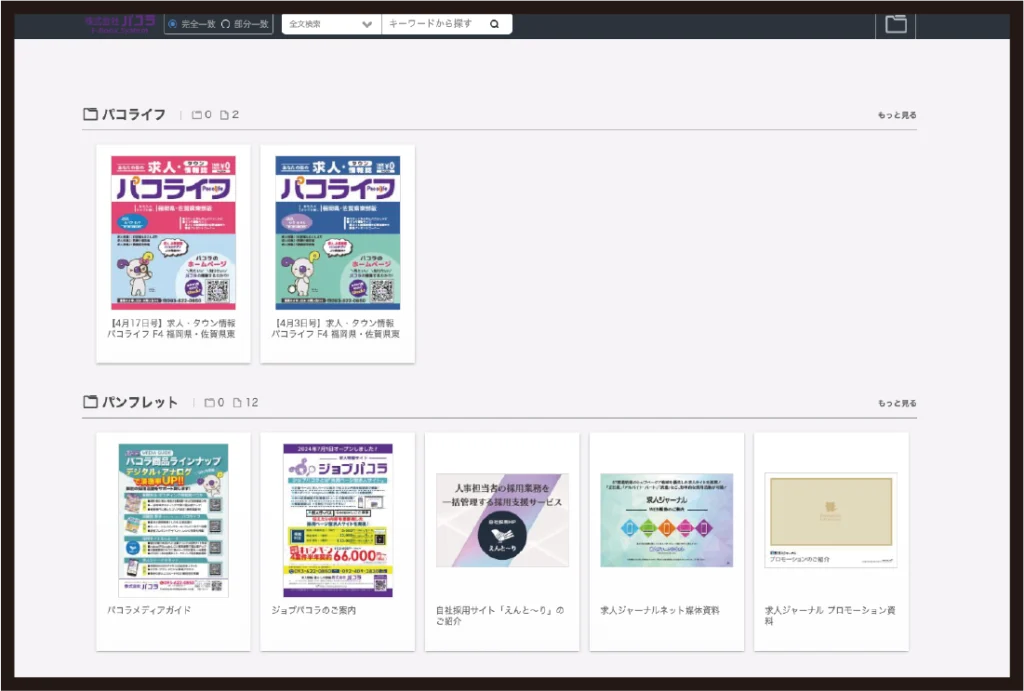Click the 株式会社パコラ logo in the header
The image size is (1024, 691).
pos(120,24)
